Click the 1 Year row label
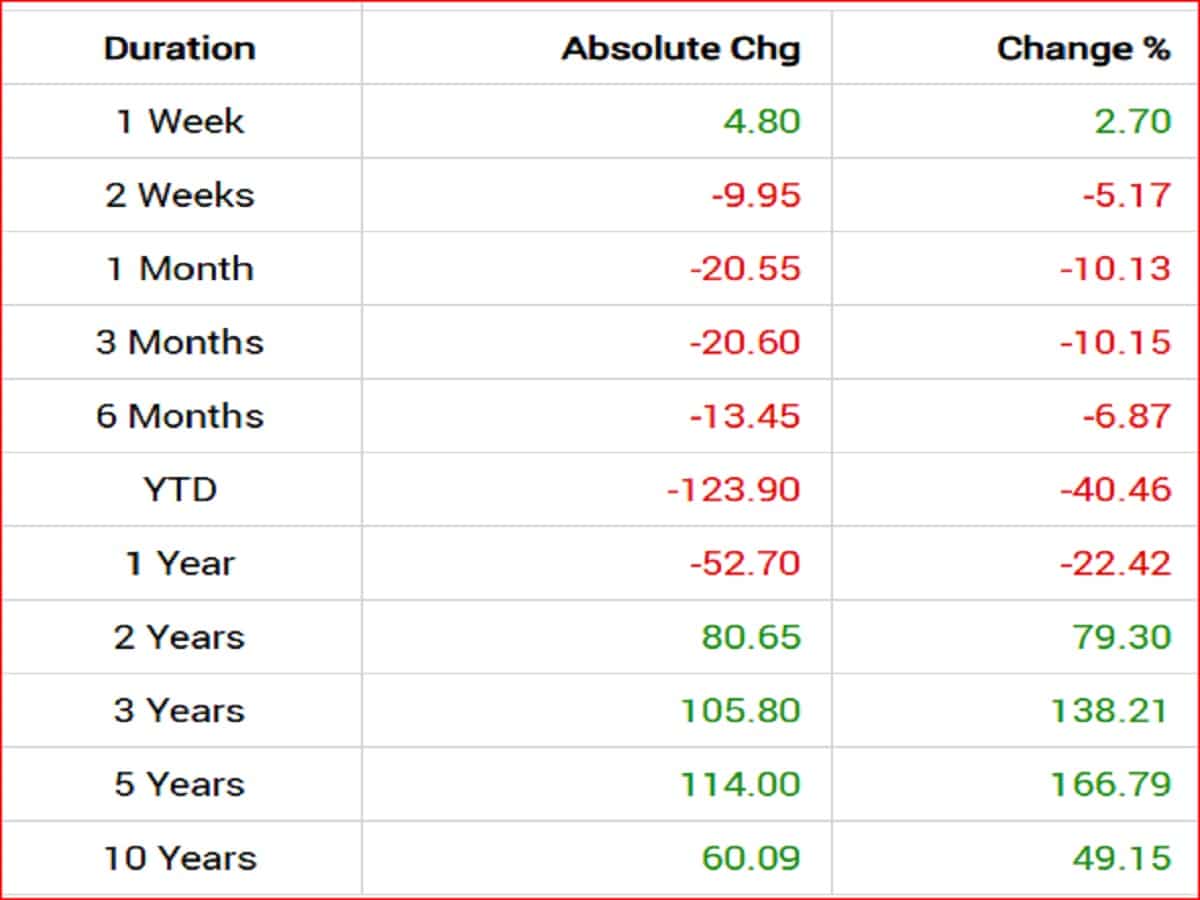 click(180, 563)
